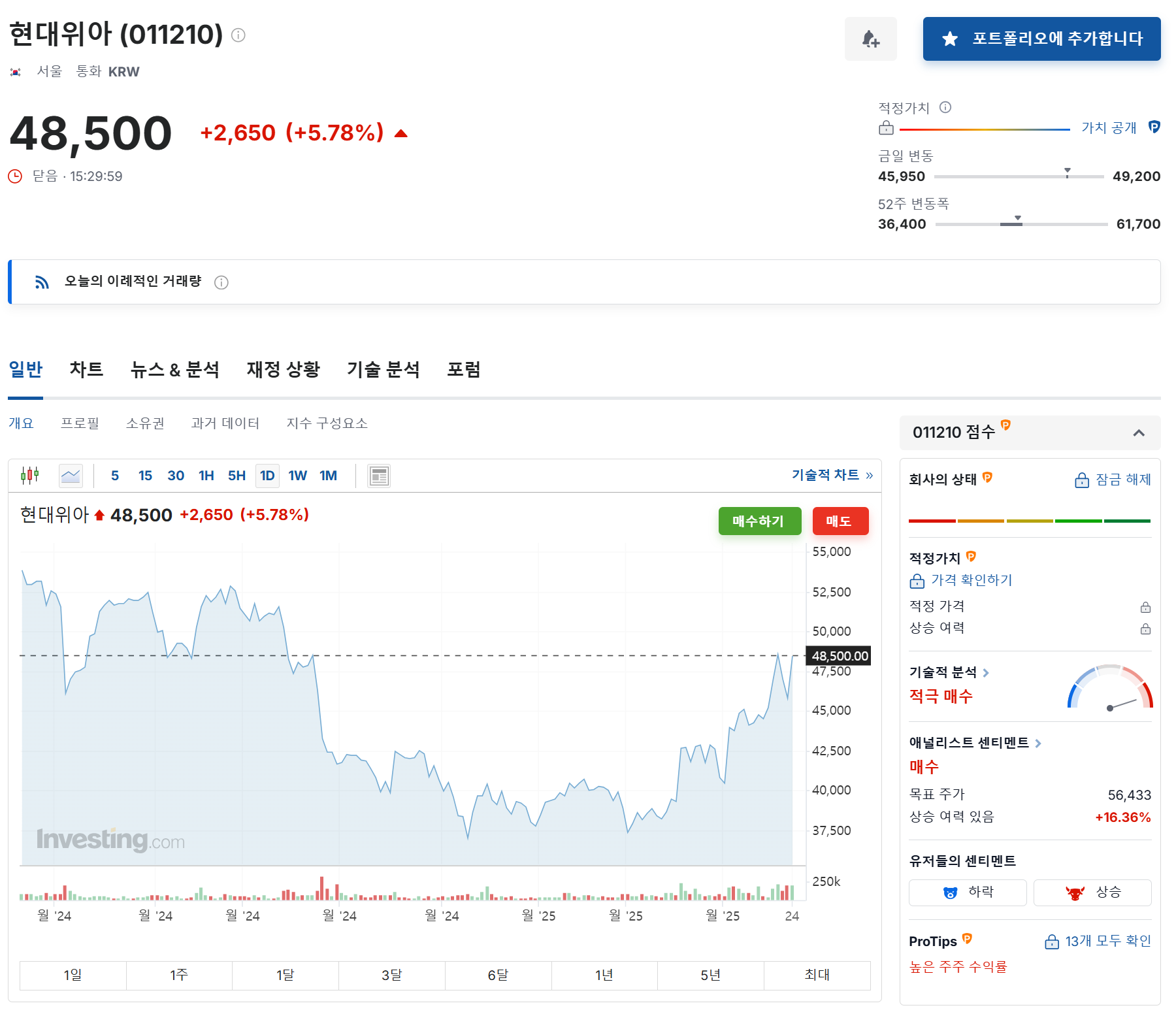1176x1014 pixels.
Task: Select the 30 minute chart interval
Action: 176,476
